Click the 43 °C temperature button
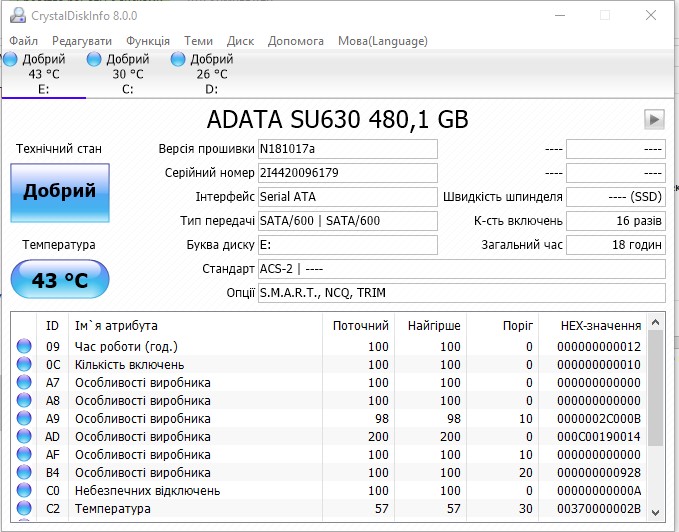This screenshot has height=532, width=679. pyautogui.click(x=60, y=279)
